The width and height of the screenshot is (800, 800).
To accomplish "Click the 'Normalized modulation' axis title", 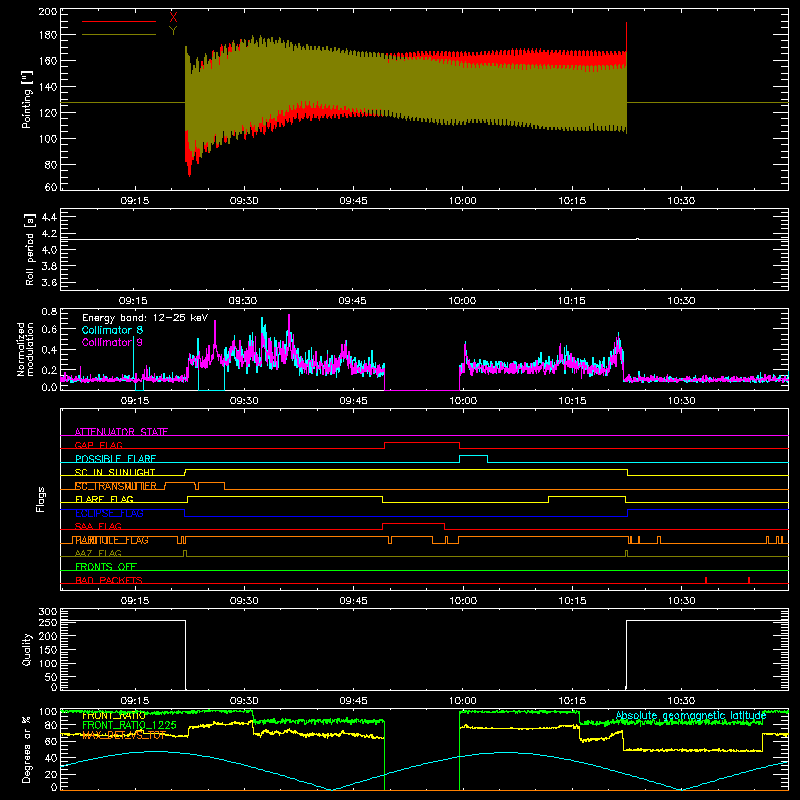I will click(26, 349).
